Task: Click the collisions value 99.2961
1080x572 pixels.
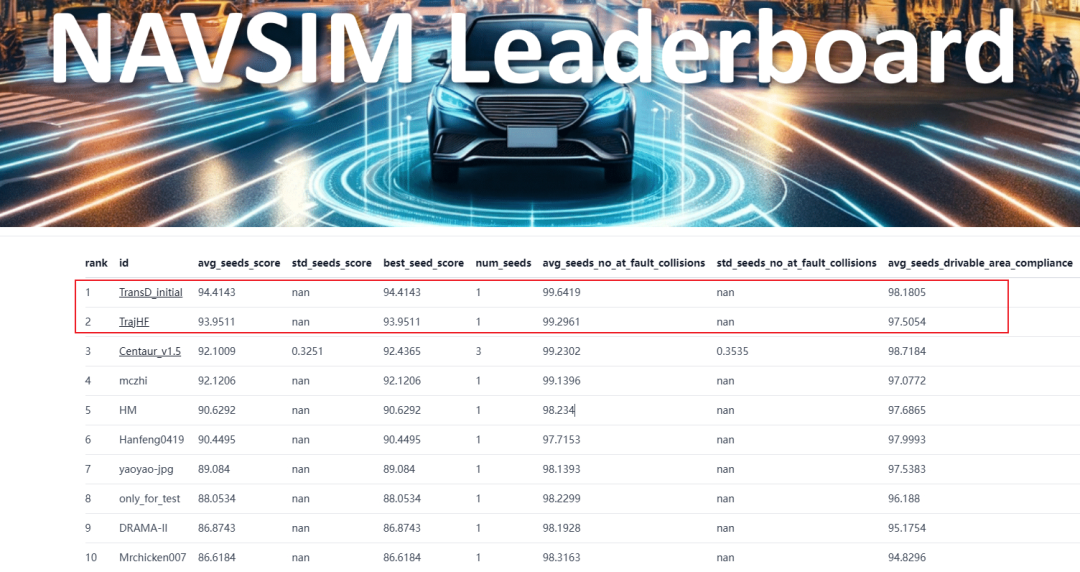Action: click(561, 322)
